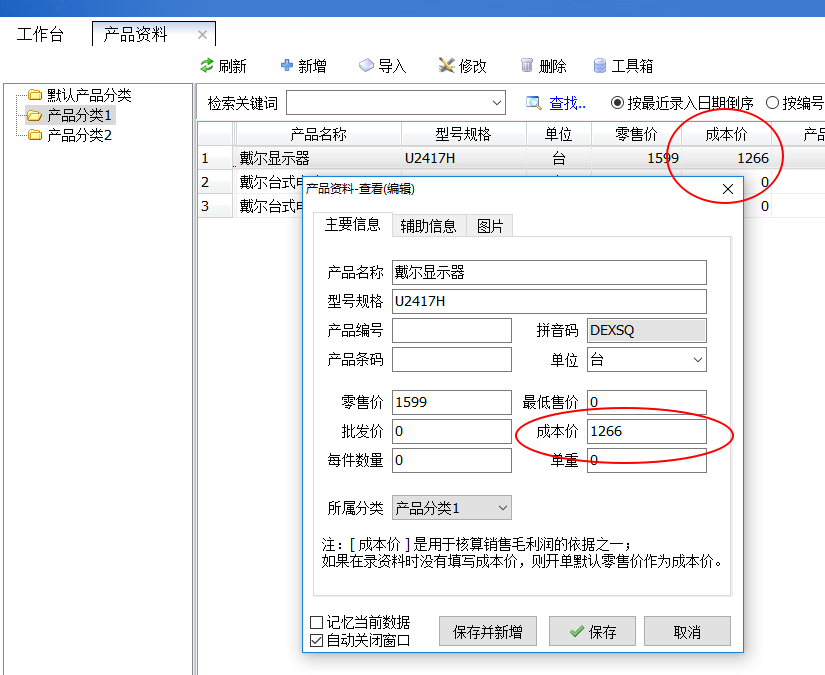Switch to the 工作台 tab
Image resolution: width=825 pixels, height=675 pixels.
click(41, 35)
